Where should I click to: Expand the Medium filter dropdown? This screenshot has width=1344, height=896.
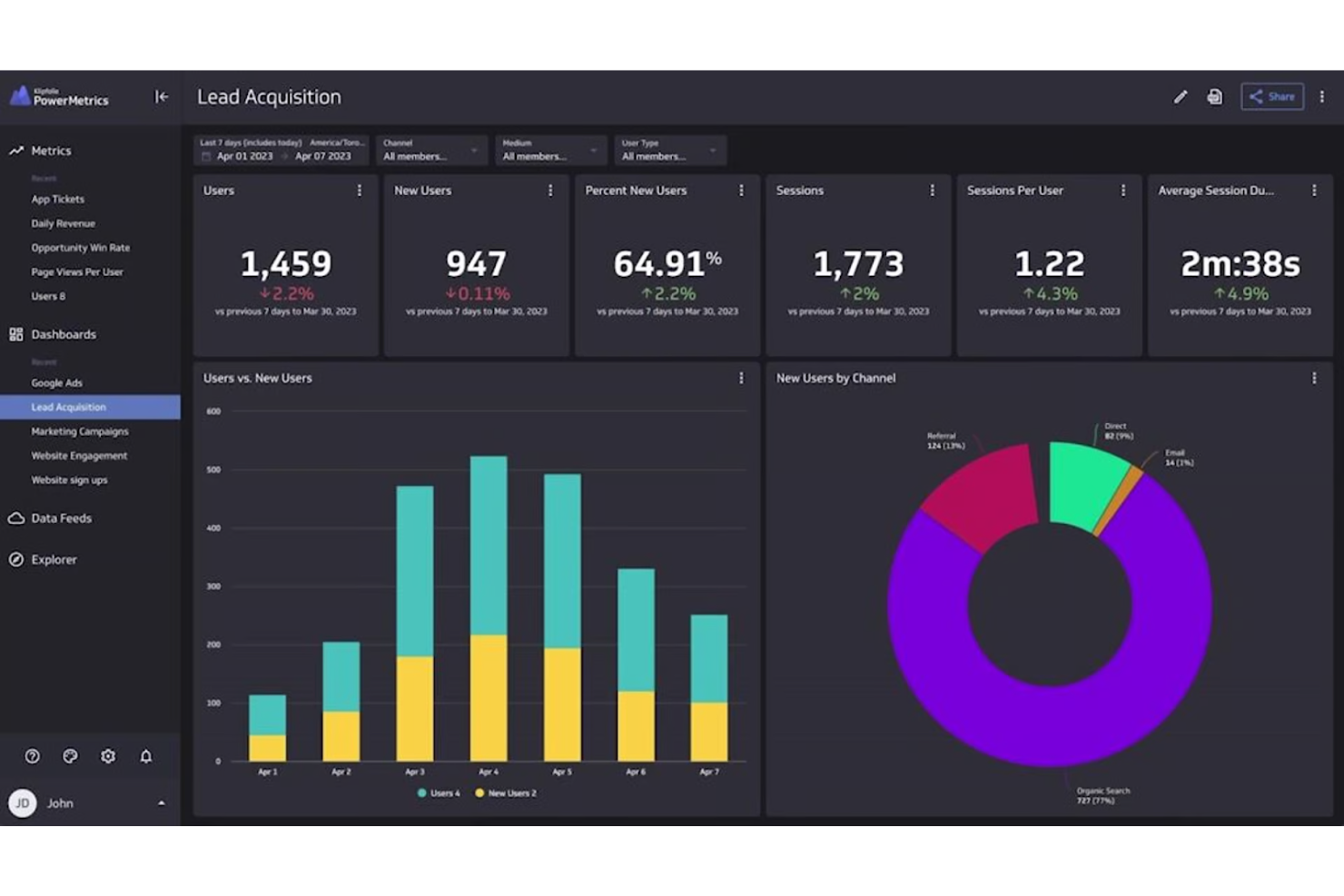click(550, 150)
